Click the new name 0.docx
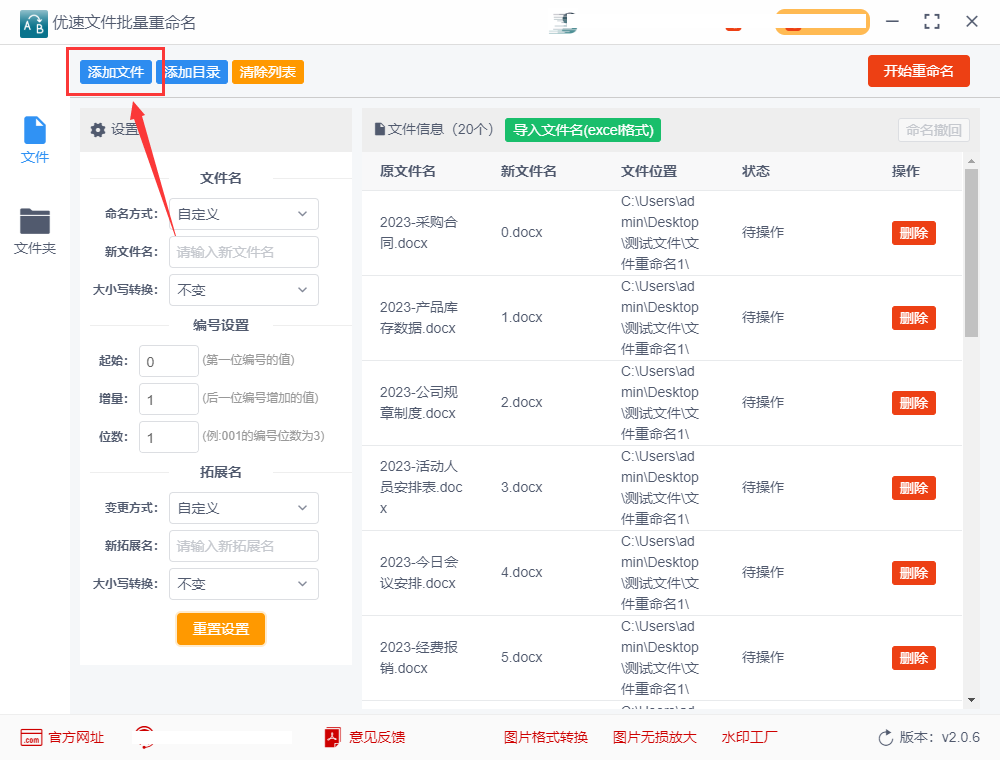This screenshot has height=760, width=1000. tap(522, 232)
